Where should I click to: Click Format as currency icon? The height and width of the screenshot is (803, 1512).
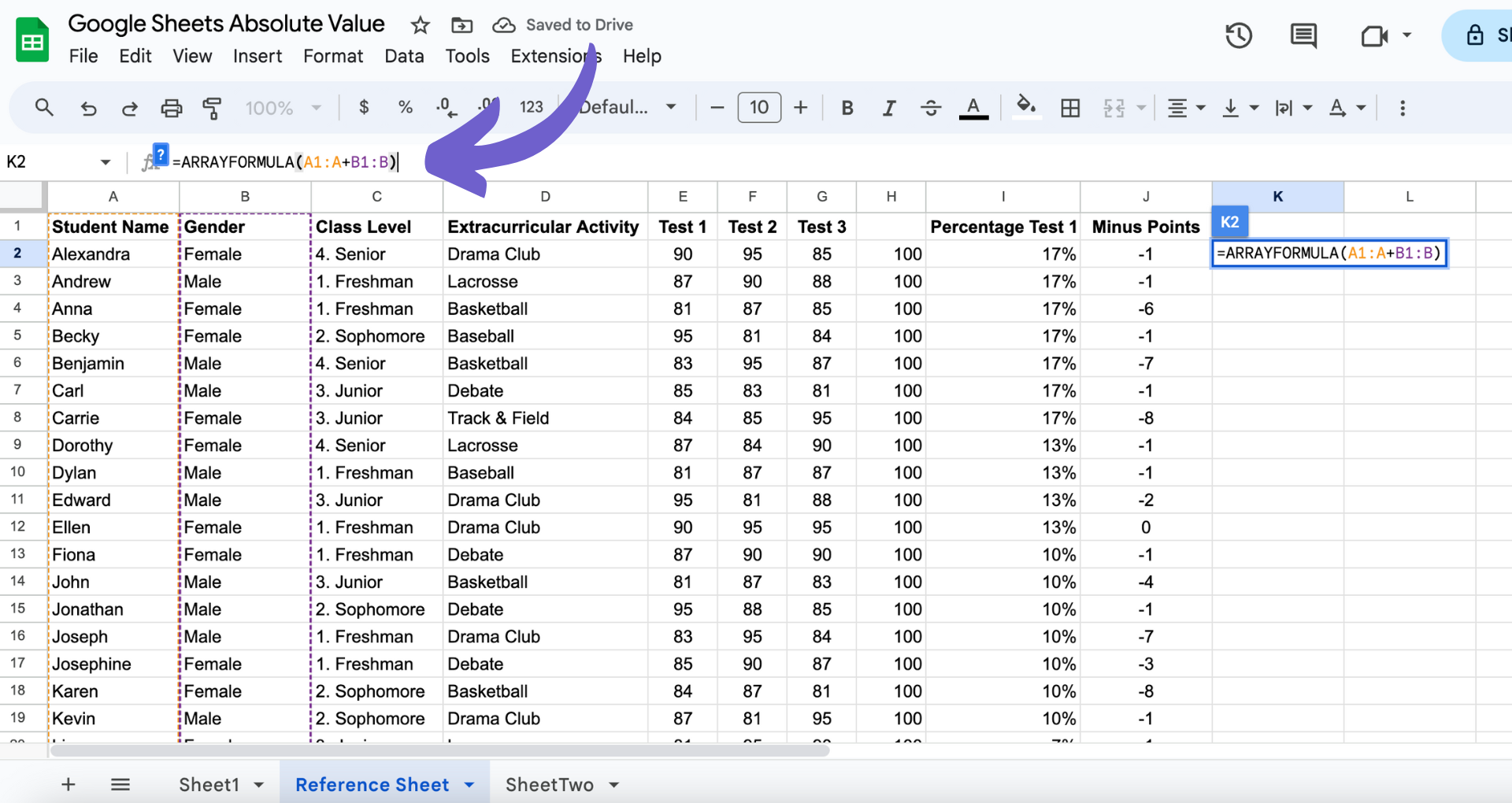(364, 108)
